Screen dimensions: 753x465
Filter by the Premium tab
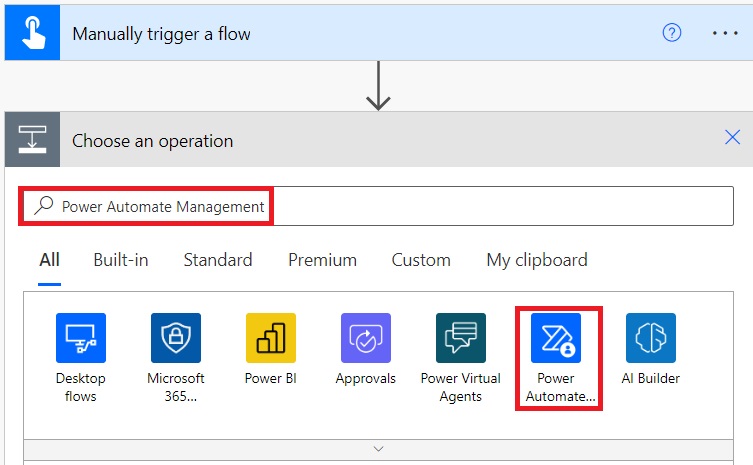click(322, 260)
